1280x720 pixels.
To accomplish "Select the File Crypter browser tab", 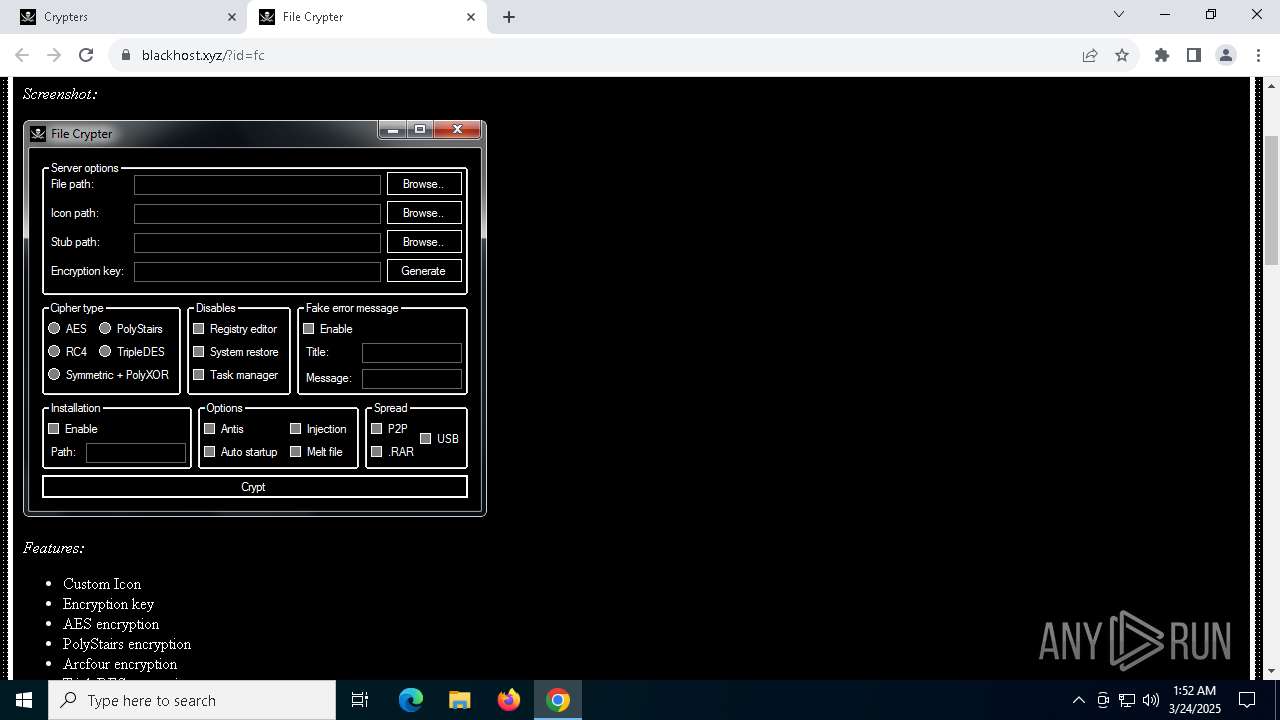I will [x=365, y=17].
